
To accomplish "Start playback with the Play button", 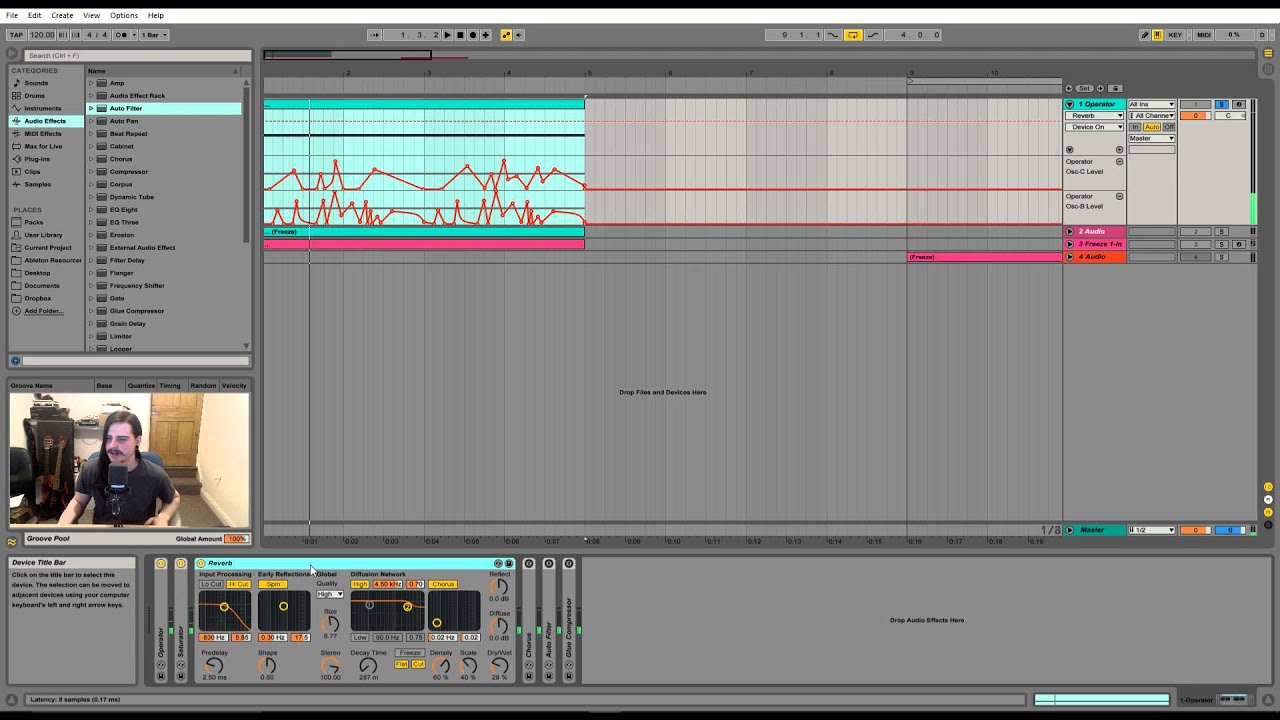I will click(447, 35).
